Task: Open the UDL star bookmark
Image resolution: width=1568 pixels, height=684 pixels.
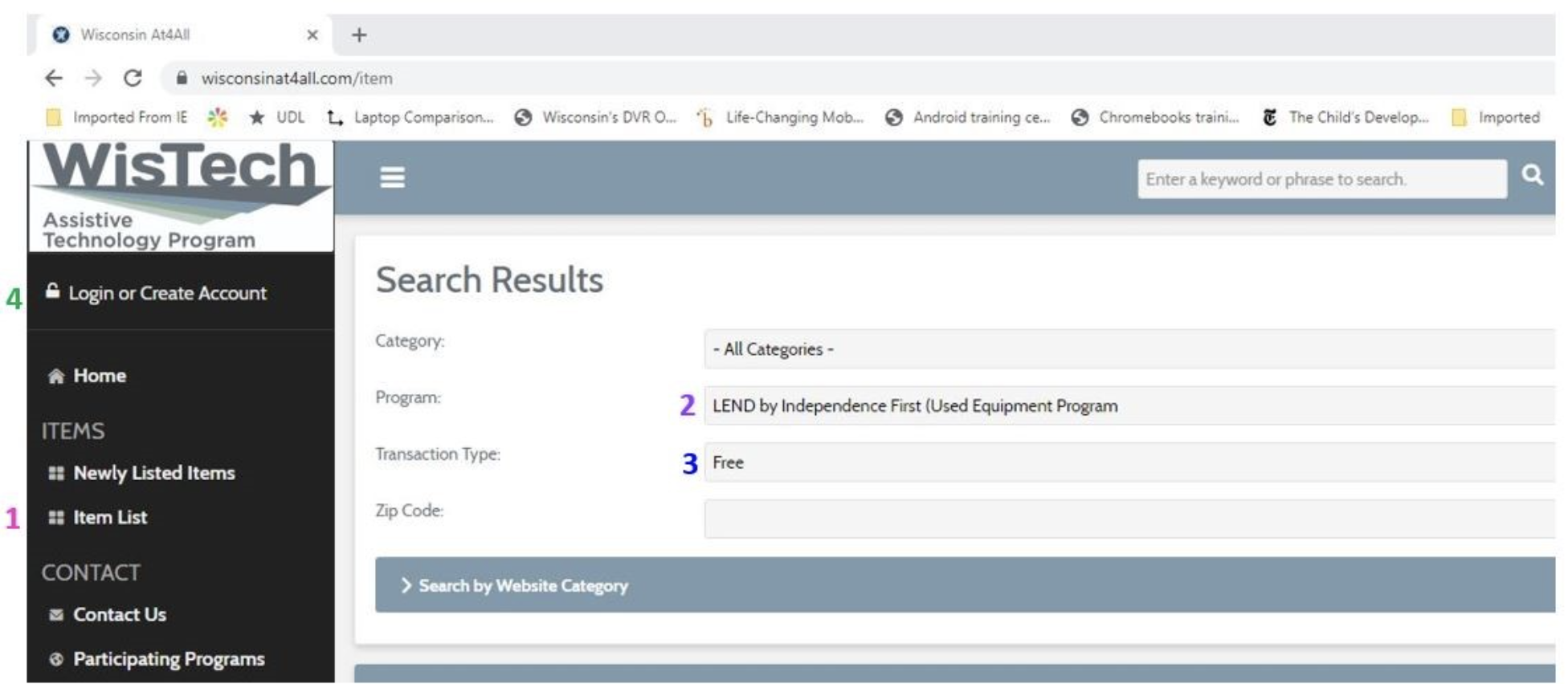Action: (277, 117)
